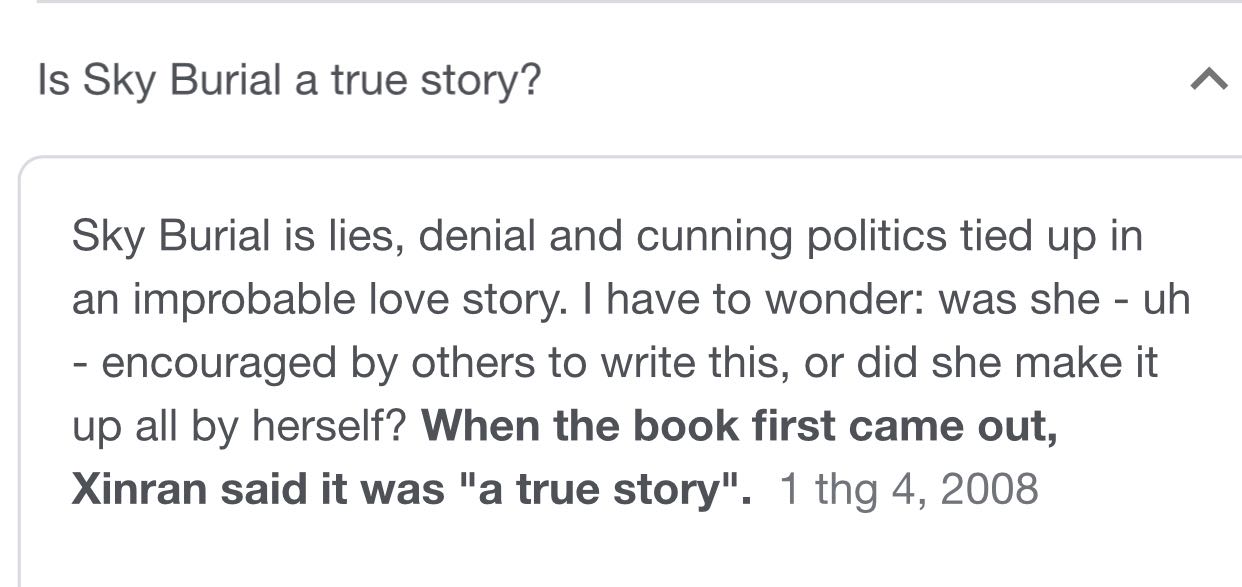This screenshot has width=1242, height=587.
Task: Click the words "was she - uh"
Action: pyautogui.click(x=1064, y=300)
